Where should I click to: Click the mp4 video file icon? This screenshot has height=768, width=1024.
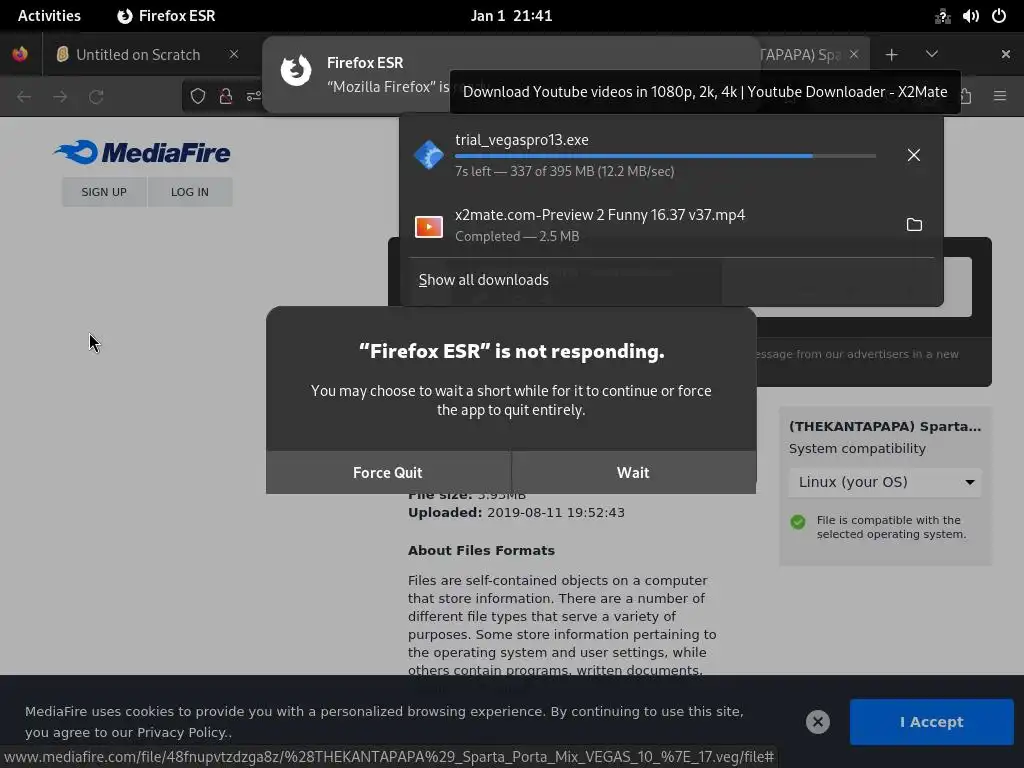[428, 227]
